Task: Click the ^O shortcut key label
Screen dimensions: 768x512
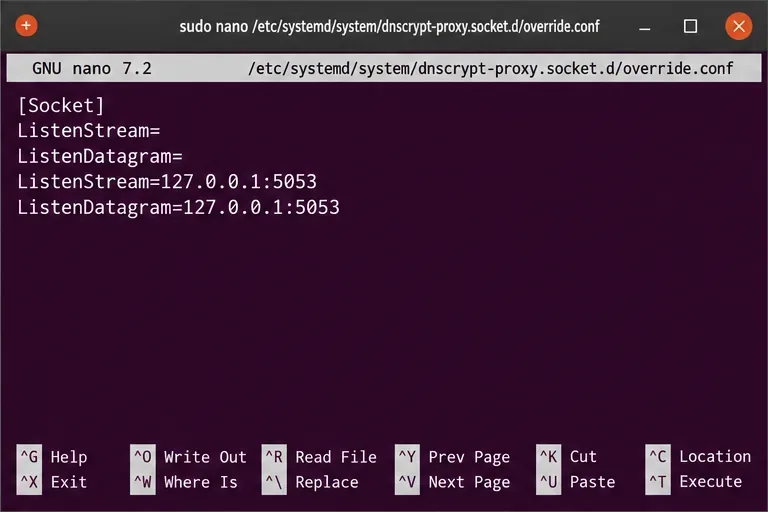Action: coord(143,457)
